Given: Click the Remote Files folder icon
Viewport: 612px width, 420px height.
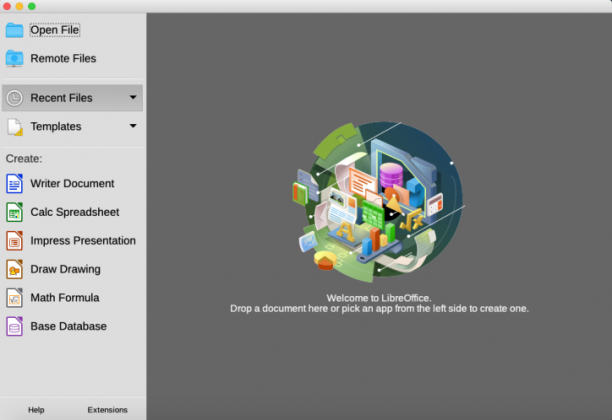Looking at the screenshot, I should click(x=14, y=59).
